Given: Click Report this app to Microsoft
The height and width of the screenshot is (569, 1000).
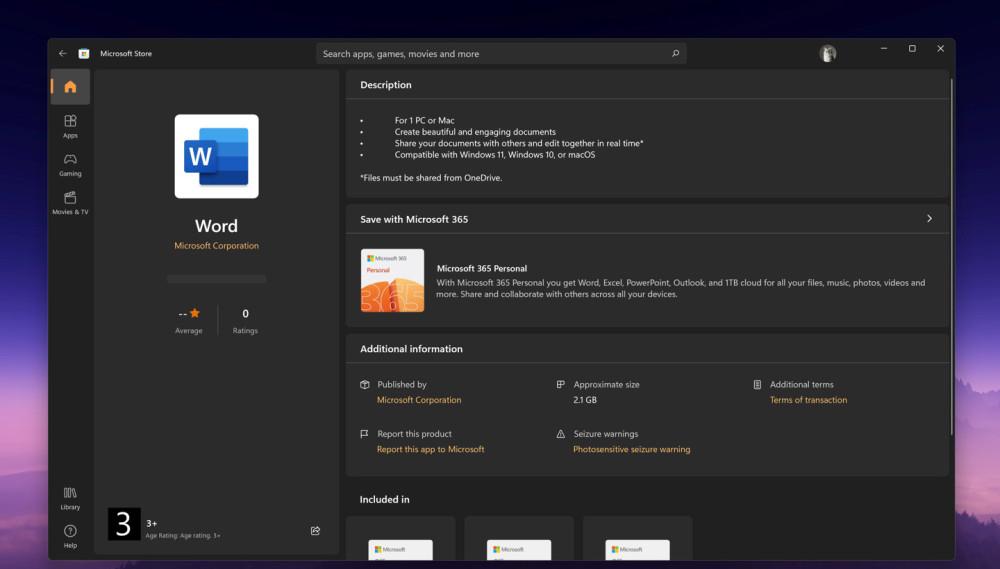Looking at the screenshot, I should point(430,449).
